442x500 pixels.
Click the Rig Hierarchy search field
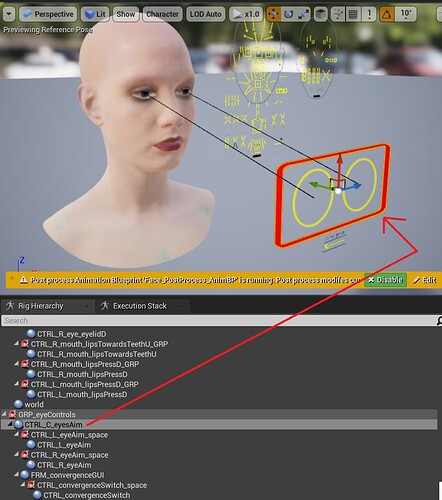[218, 321]
